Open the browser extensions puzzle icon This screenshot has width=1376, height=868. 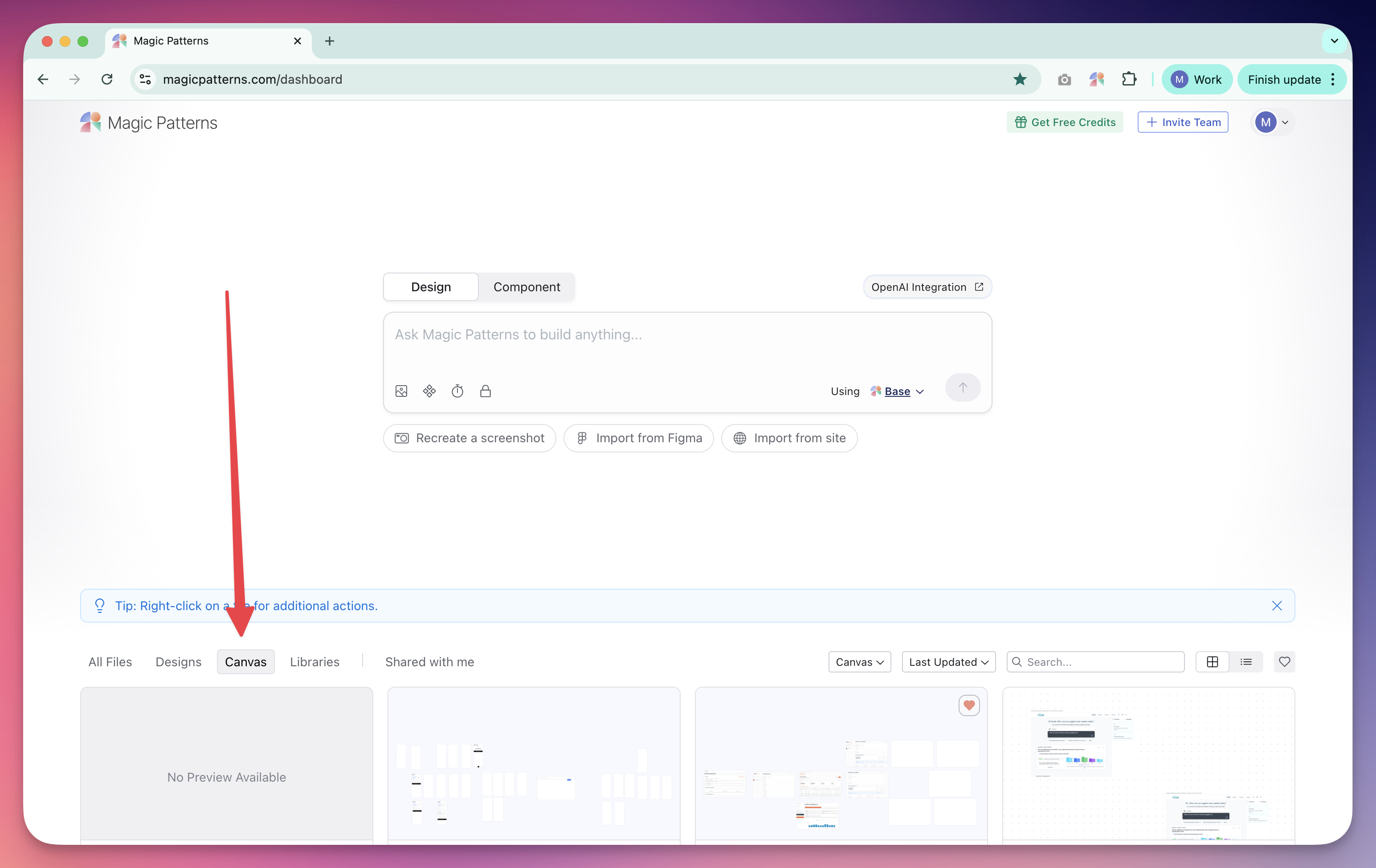click(x=1129, y=79)
